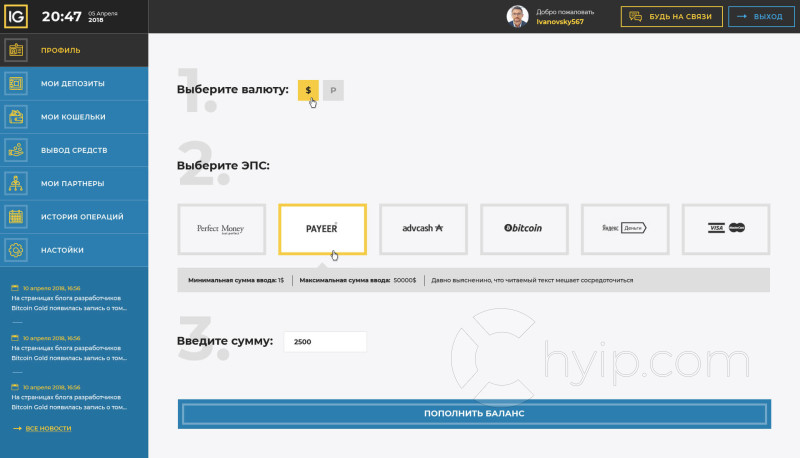Click the chat bubble icon in Будь на связи
Screen dimensions: 800x458
[x=635, y=16]
